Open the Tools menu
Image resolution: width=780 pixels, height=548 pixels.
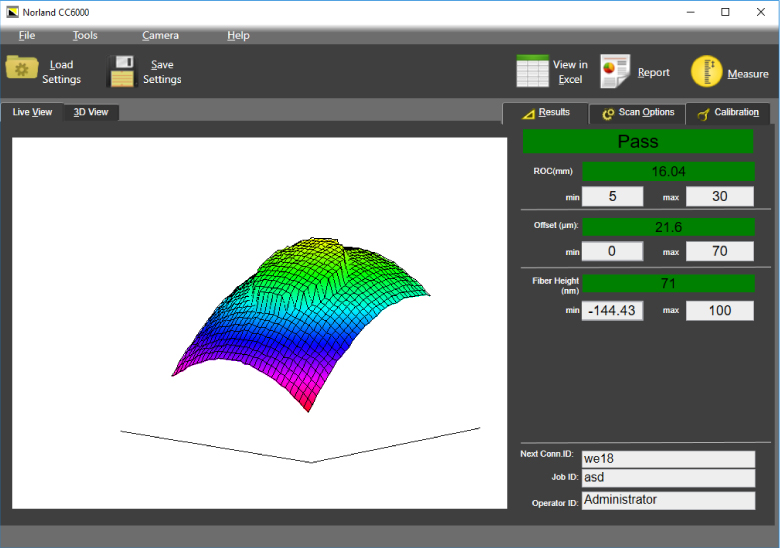coord(85,35)
